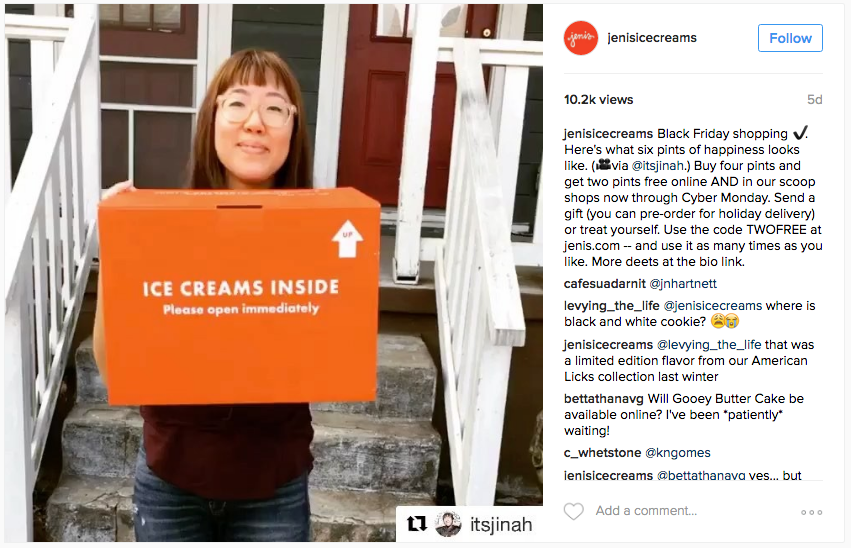Open jenisicecreams profile from header username

[x=652, y=37]
